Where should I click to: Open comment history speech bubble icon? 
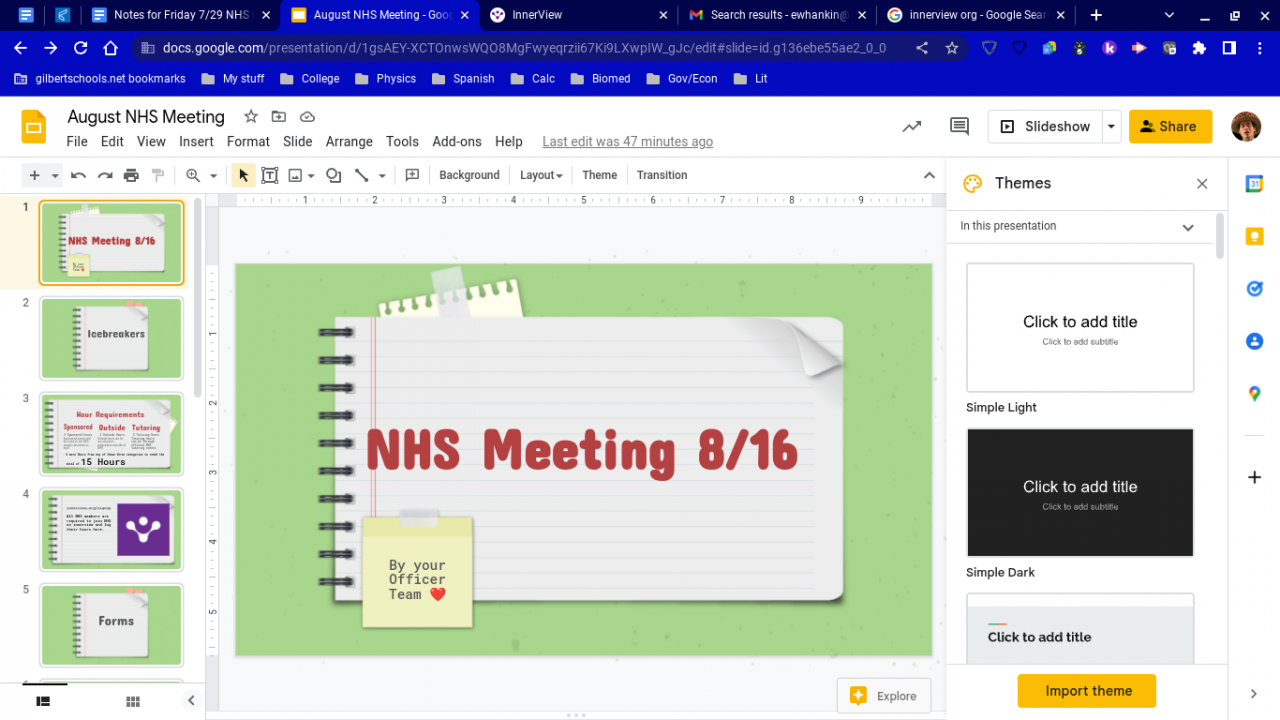[x=959, y=126]
